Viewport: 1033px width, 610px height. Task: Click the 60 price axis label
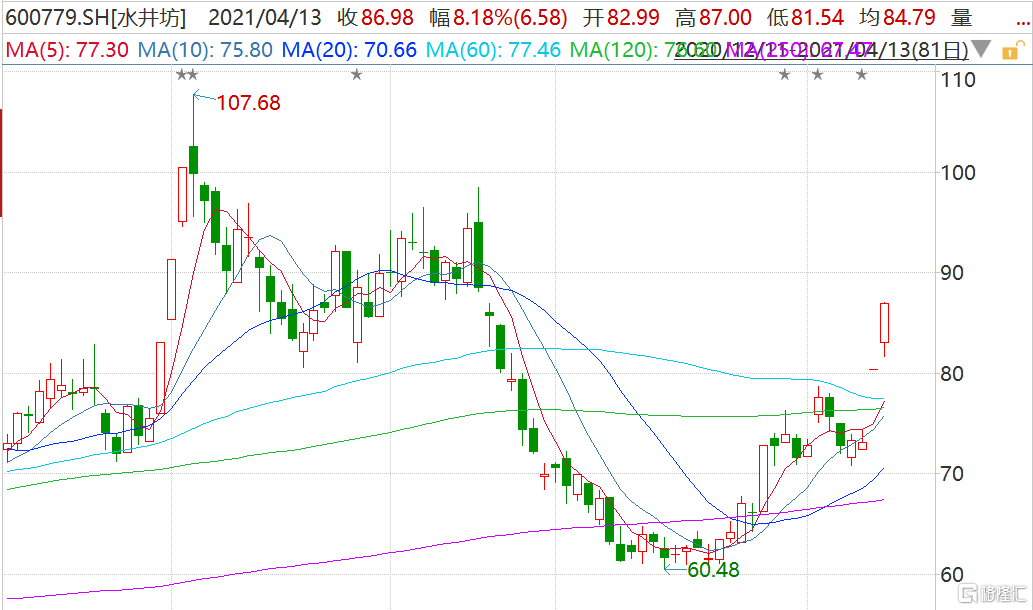click(952, 574)
